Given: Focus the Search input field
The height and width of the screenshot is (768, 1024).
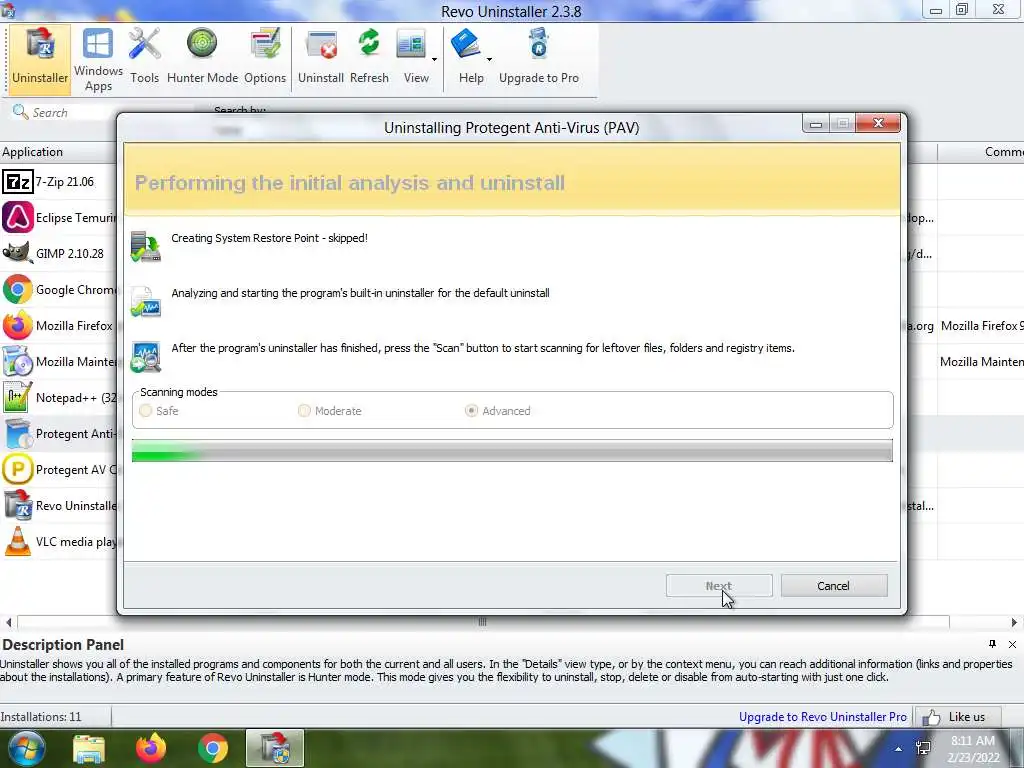Looking at the screenshot, I should [72, 112].
